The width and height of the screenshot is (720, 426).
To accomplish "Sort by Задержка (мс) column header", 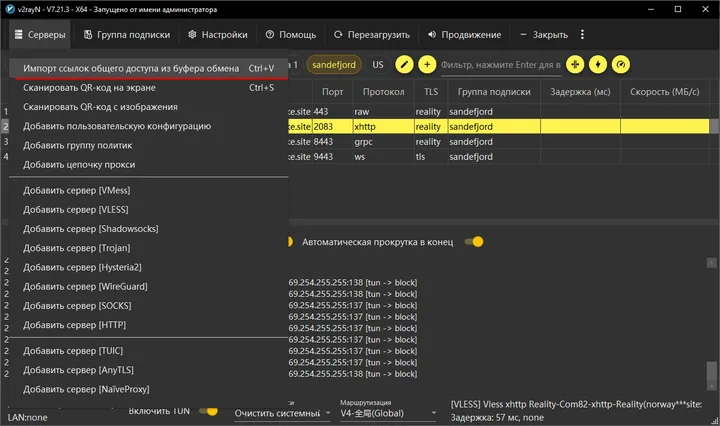I will (x=580, y=92).
